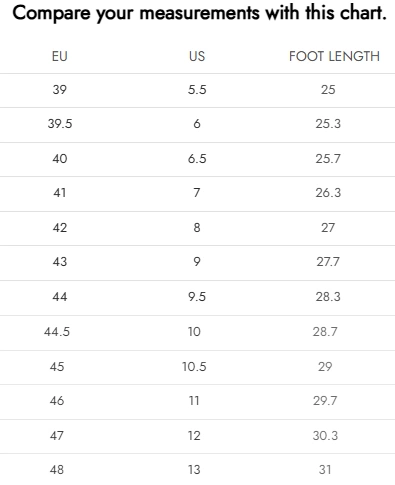
Task: Click the foot length 25 value
Action: [328, 90]
